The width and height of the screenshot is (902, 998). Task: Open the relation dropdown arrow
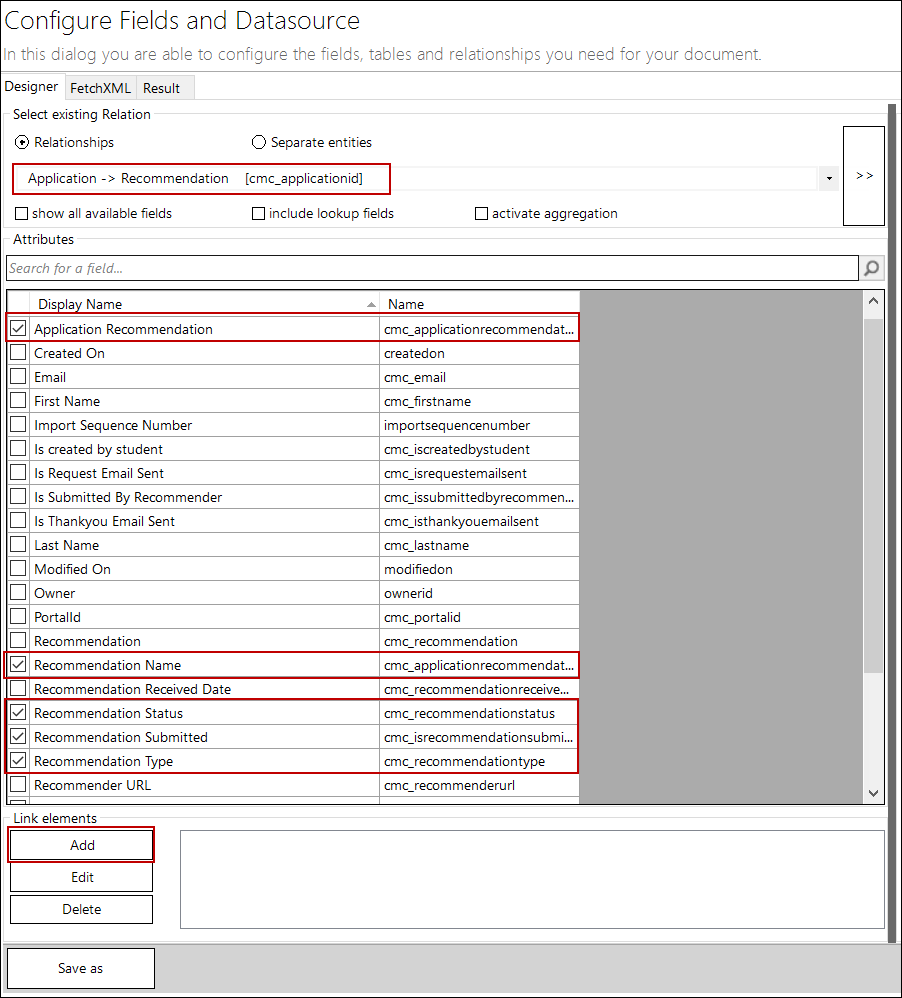pos(828,179)
